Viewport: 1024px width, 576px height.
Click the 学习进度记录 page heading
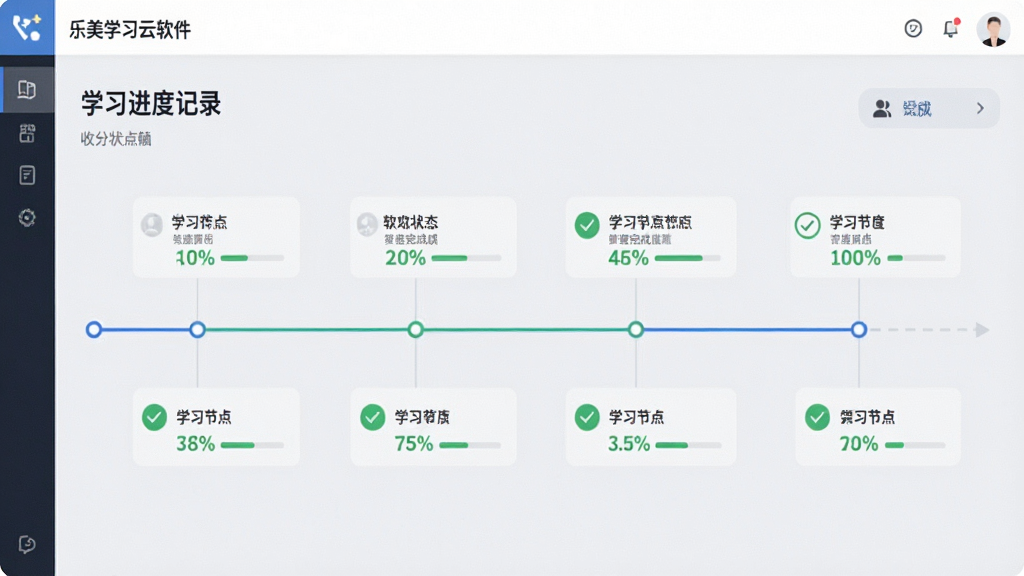click(x=152, y=104)
